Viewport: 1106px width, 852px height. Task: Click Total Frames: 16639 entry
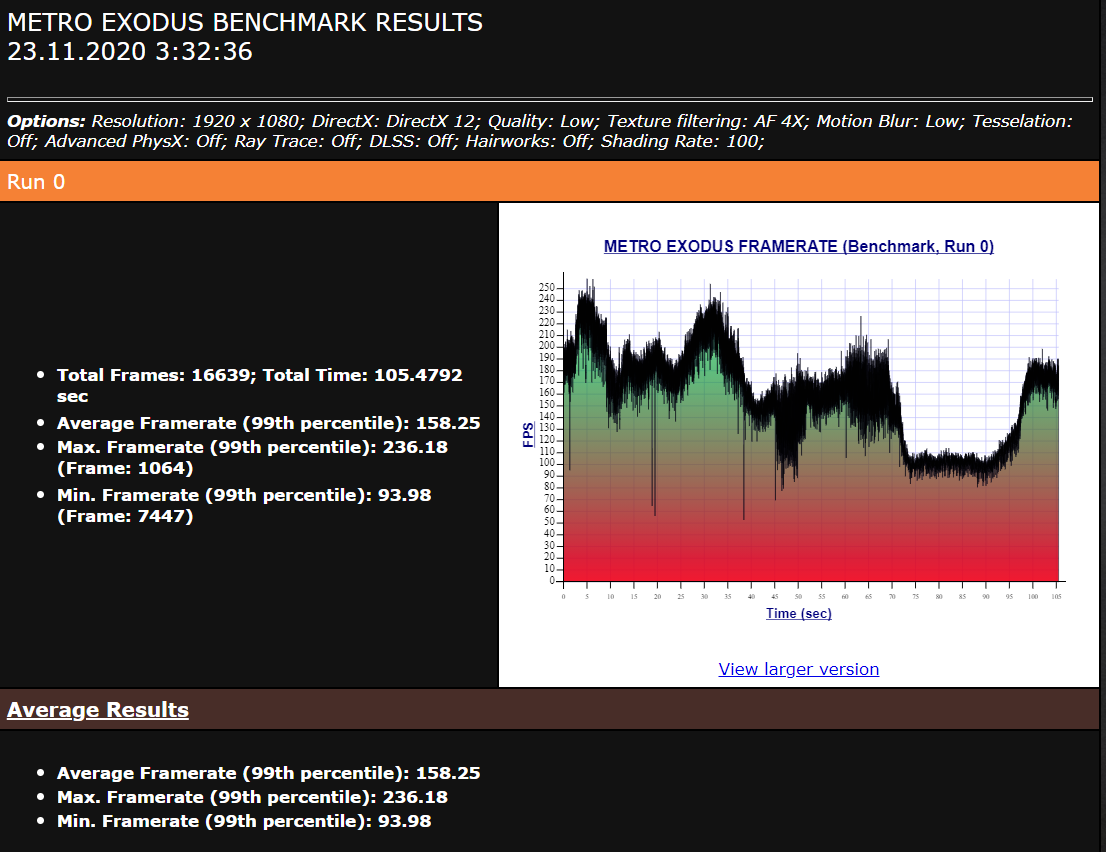pos(260,385)
